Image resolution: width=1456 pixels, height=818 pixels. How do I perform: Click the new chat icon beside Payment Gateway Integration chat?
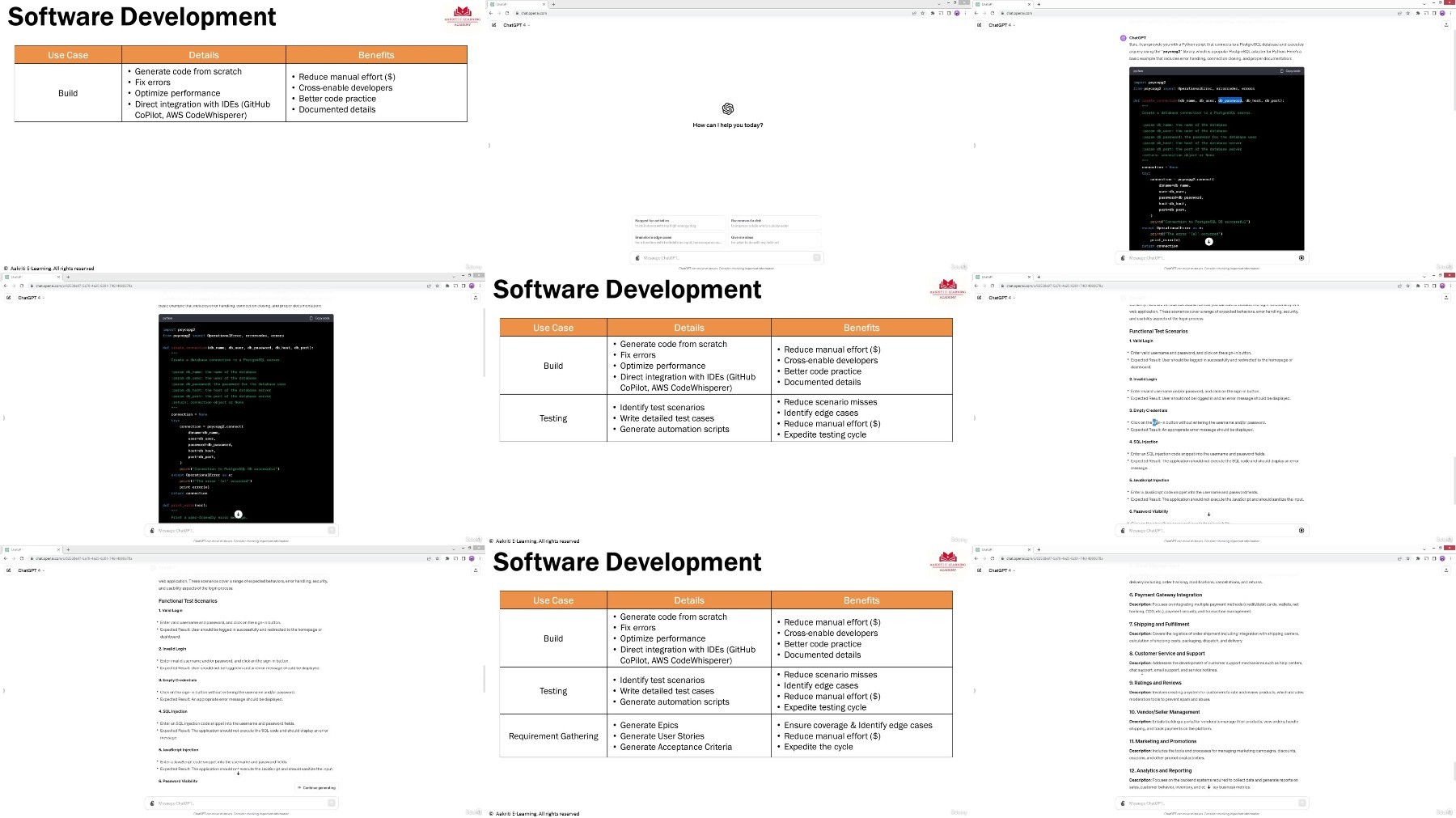(x=980, y=570)
